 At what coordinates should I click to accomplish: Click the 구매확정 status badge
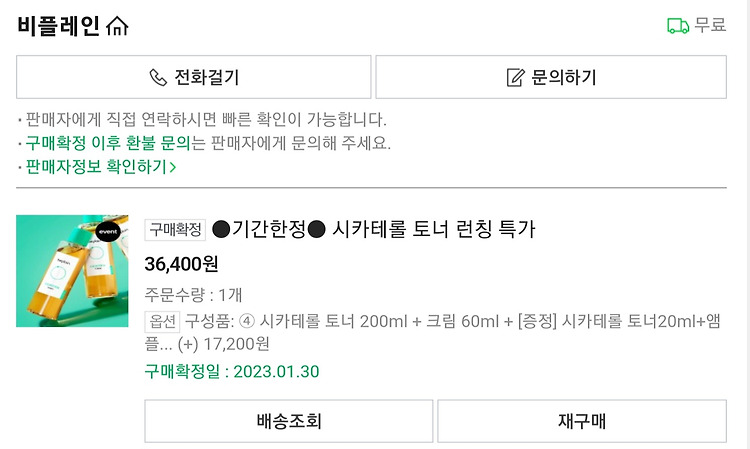coord(175,230)
